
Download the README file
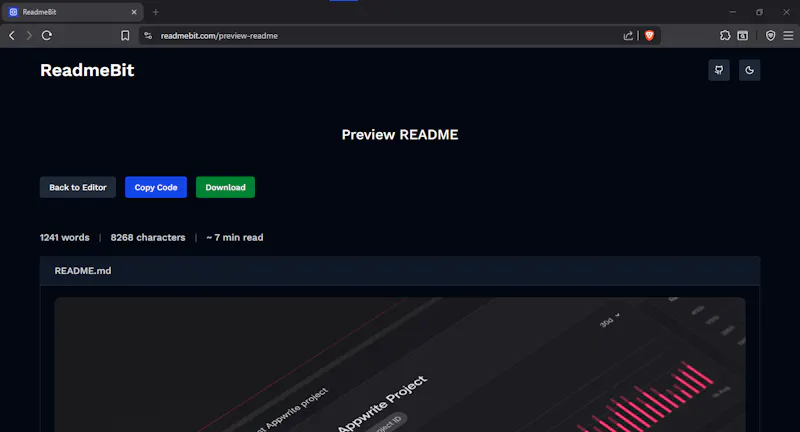pos(226,187)
